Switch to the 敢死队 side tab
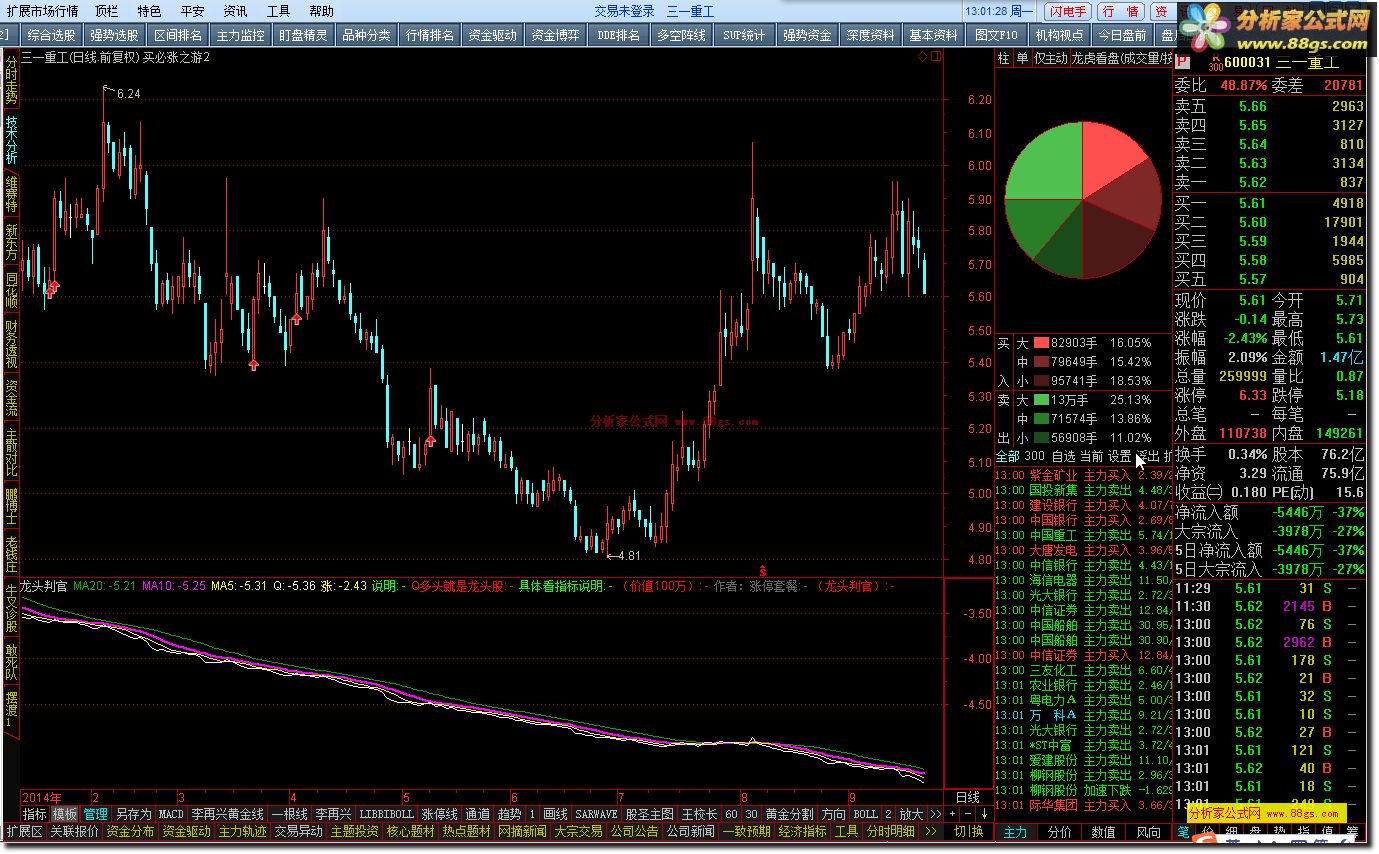This screenshot has width=1379, height=854. tap(11, 660)
